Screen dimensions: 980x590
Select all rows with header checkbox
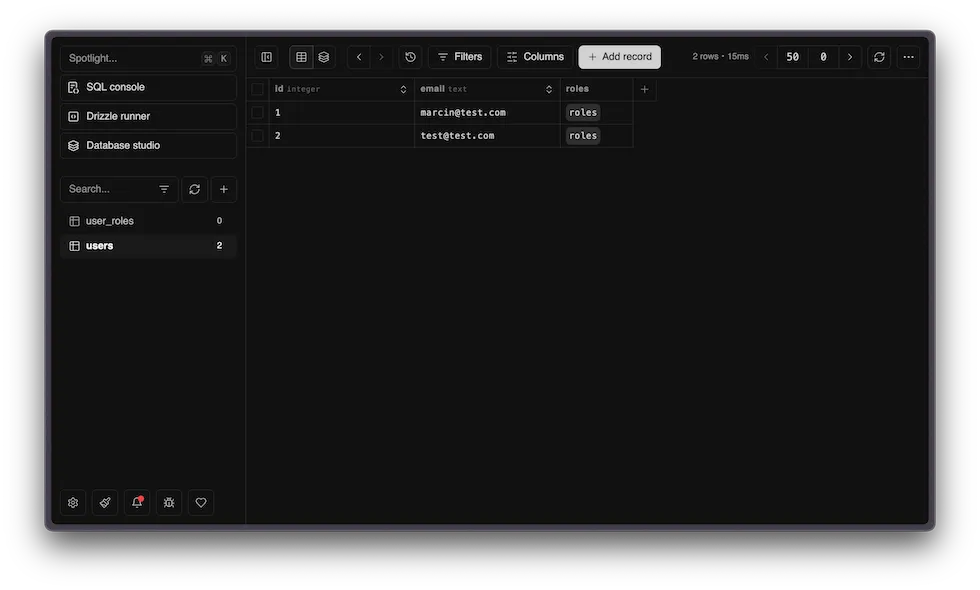pyautogui.click(x=258, y=89)
